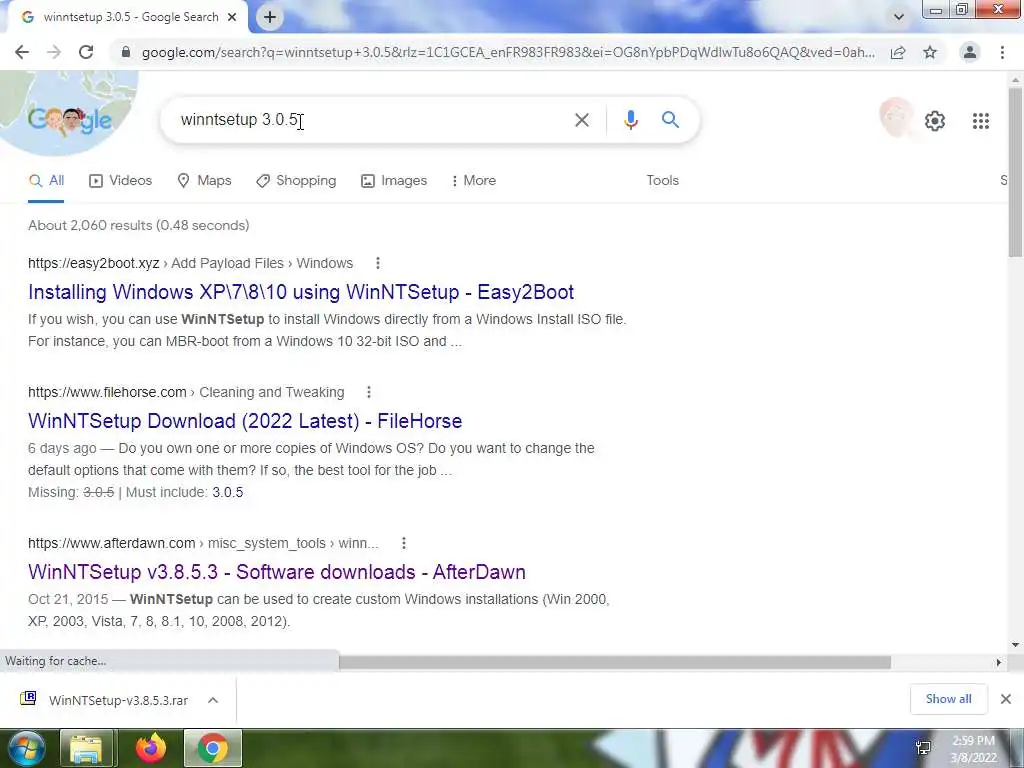Image resolution: width=1024 pixels, height=768 pixels.
Task: Submit search with the magnifier icon
Action: tap(670, 120)
